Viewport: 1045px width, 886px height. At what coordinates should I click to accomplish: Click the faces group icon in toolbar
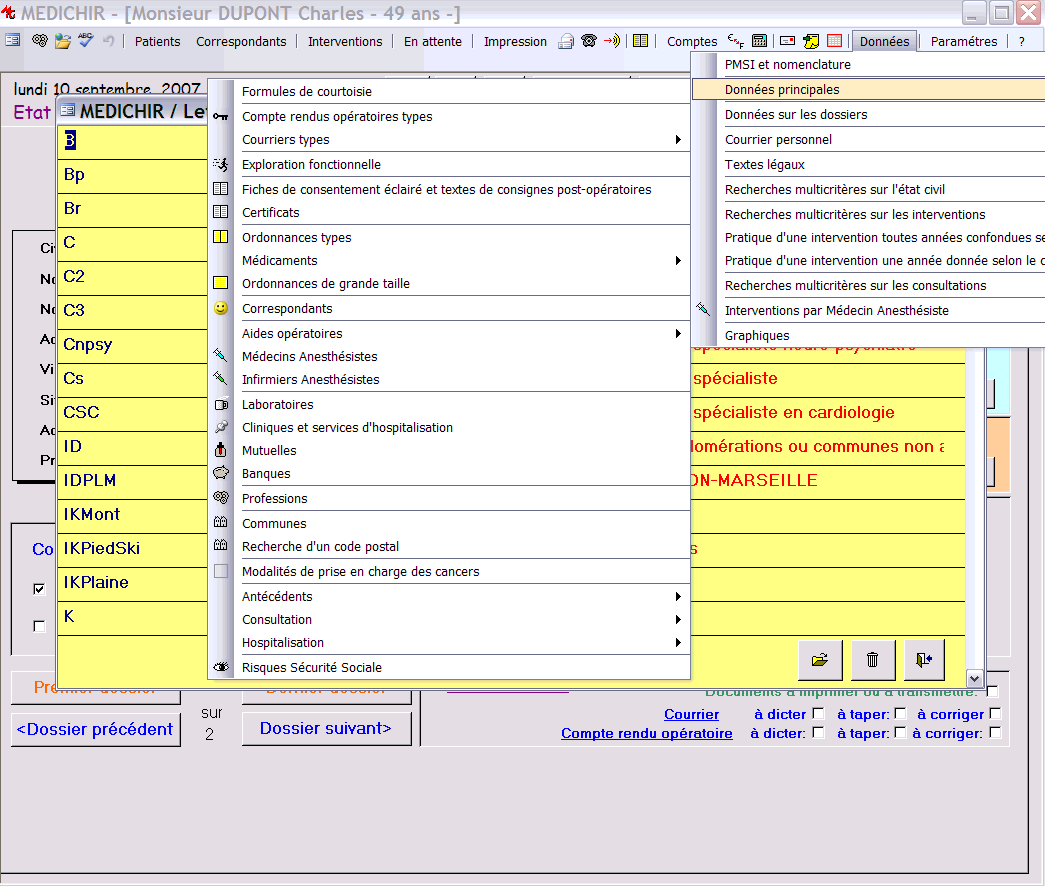click(x=40, y=41)
